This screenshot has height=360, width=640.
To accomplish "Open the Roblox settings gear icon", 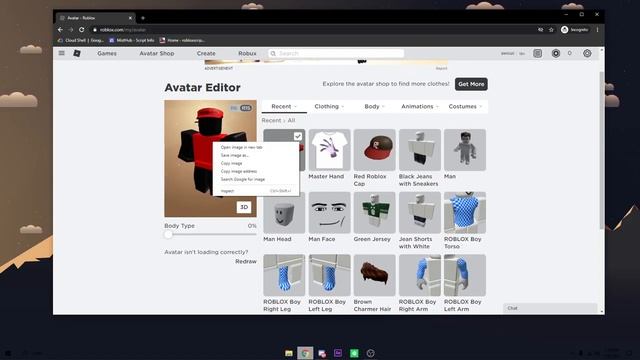I will click(587, 53).
